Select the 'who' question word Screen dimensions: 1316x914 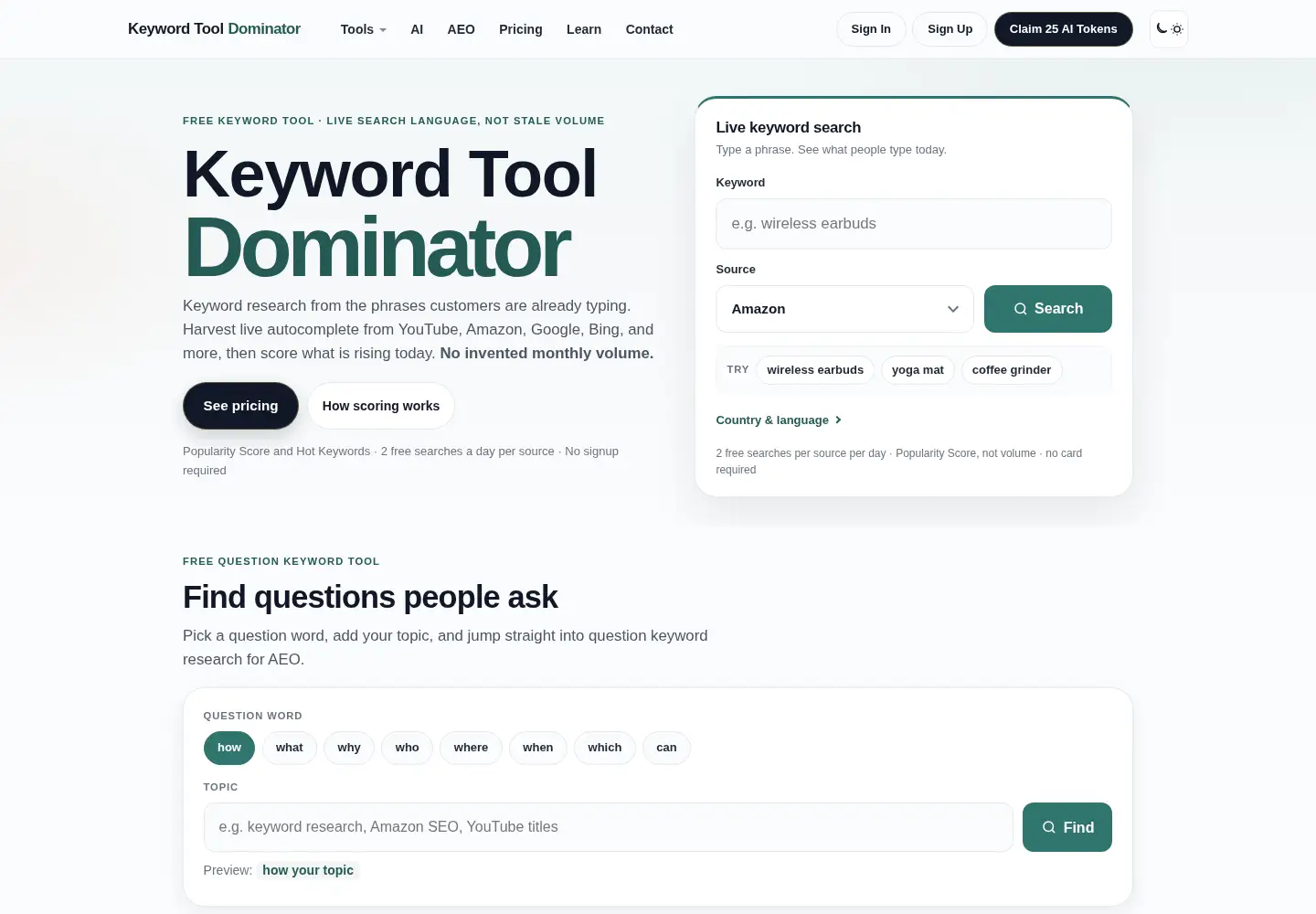408,748
